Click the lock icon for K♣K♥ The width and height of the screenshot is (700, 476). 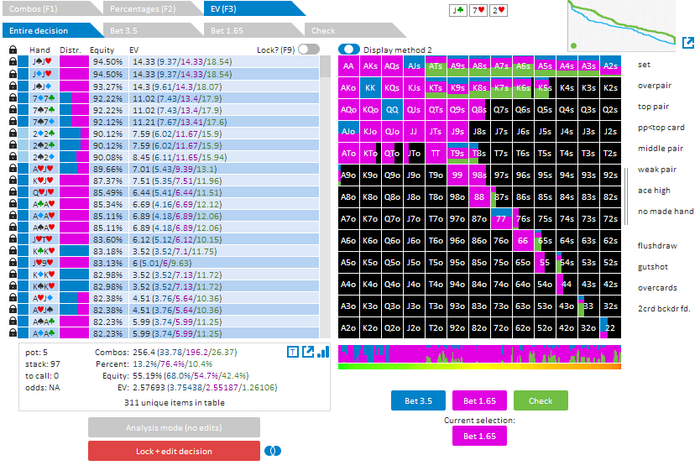(x=13, y=251)
